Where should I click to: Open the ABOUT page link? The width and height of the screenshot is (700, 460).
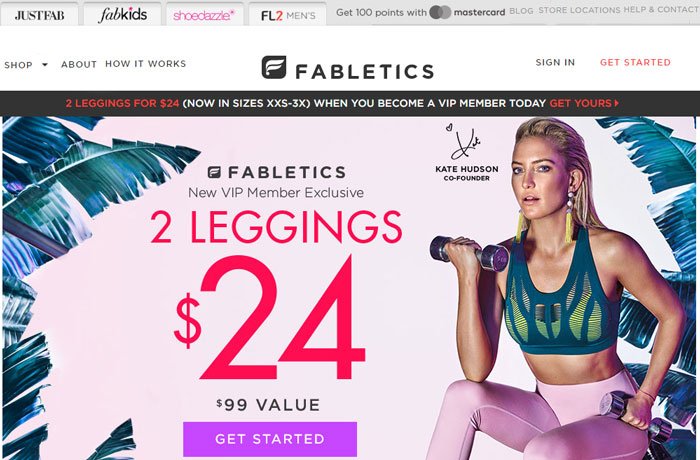coord(79,64)
